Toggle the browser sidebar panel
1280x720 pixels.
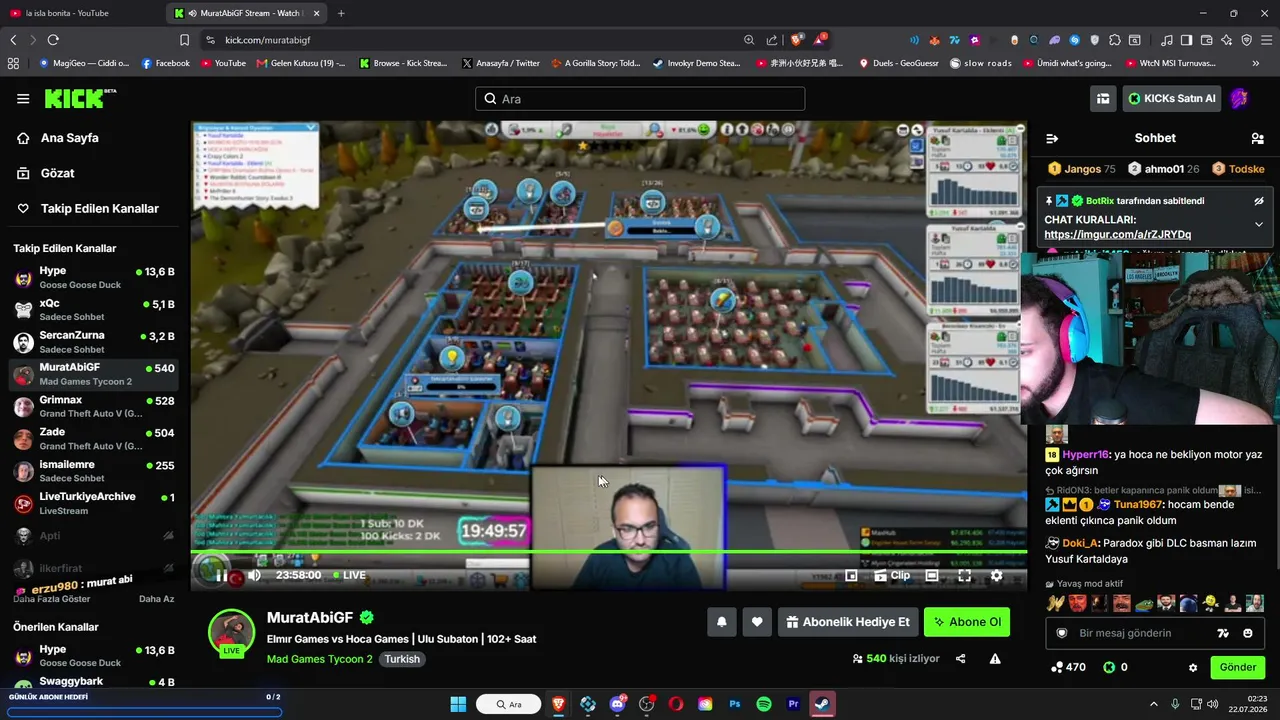pos(1186,40)
